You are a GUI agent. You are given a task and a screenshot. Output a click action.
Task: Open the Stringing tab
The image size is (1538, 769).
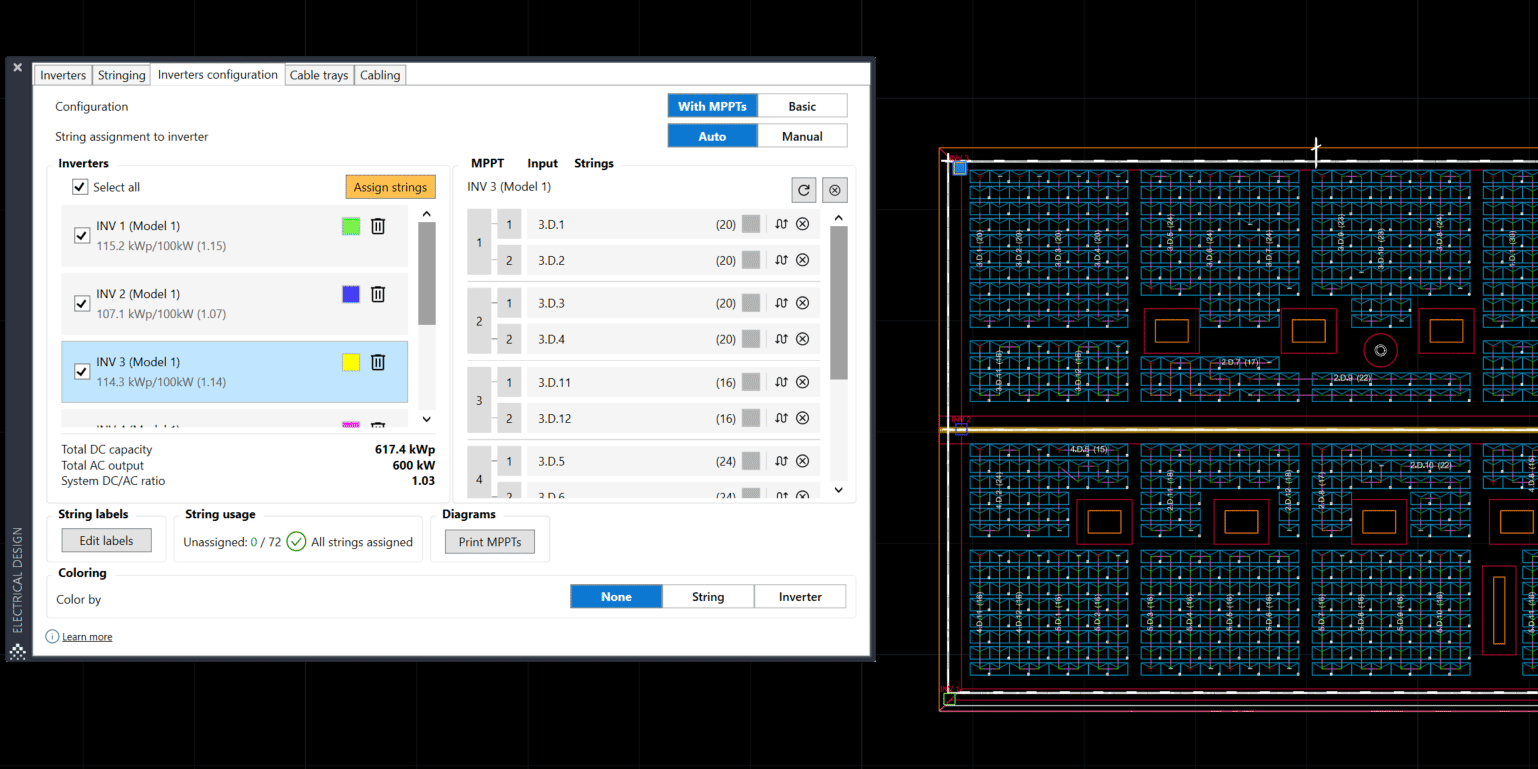(x=121, y=74)
